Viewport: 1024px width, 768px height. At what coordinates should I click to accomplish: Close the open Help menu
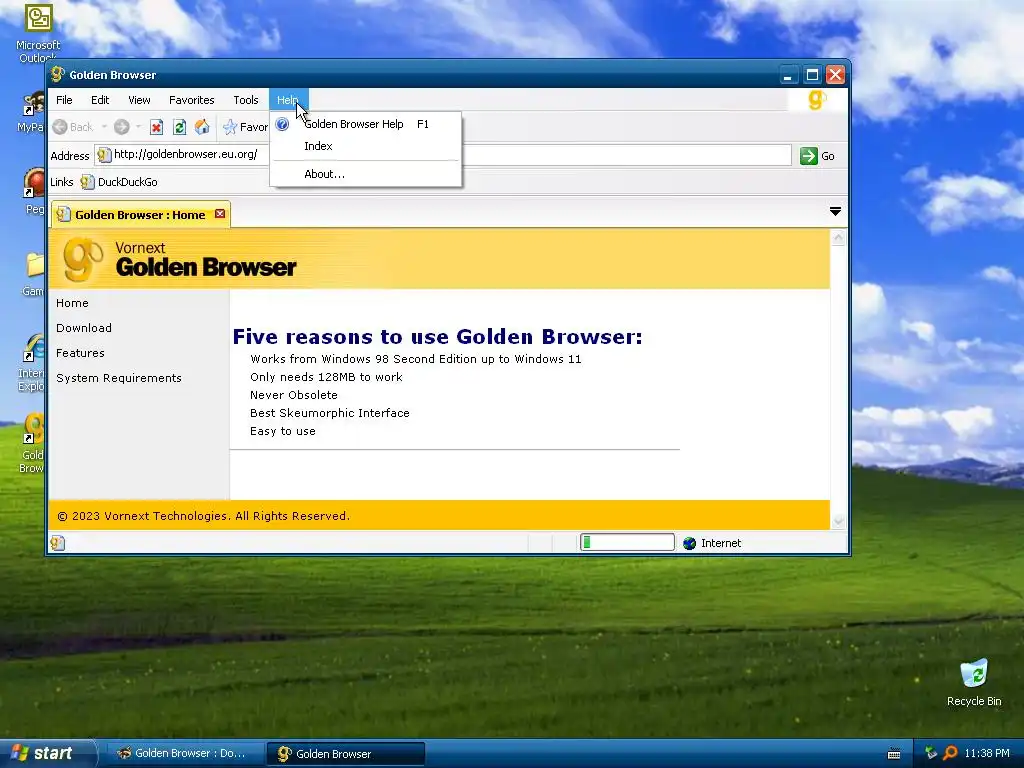(288, 100)
